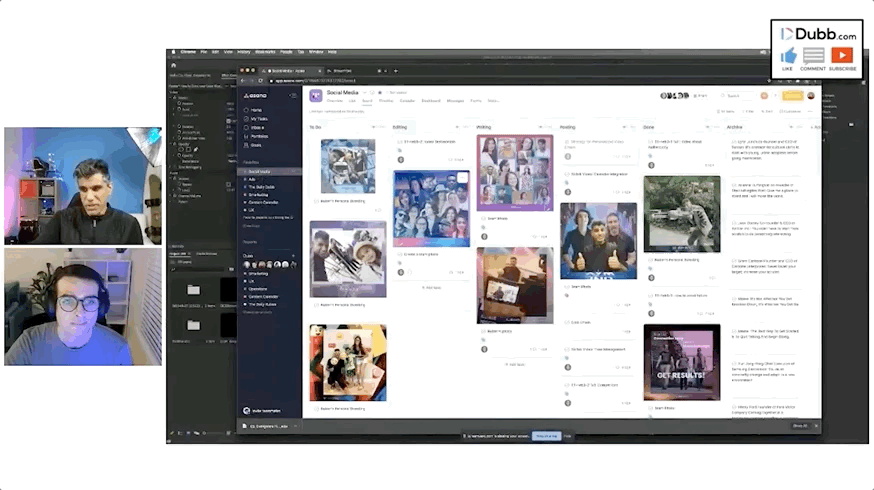Open My Tasks in Asana sidebar
The height and width of the screenshot is (490, 874).
256,119
